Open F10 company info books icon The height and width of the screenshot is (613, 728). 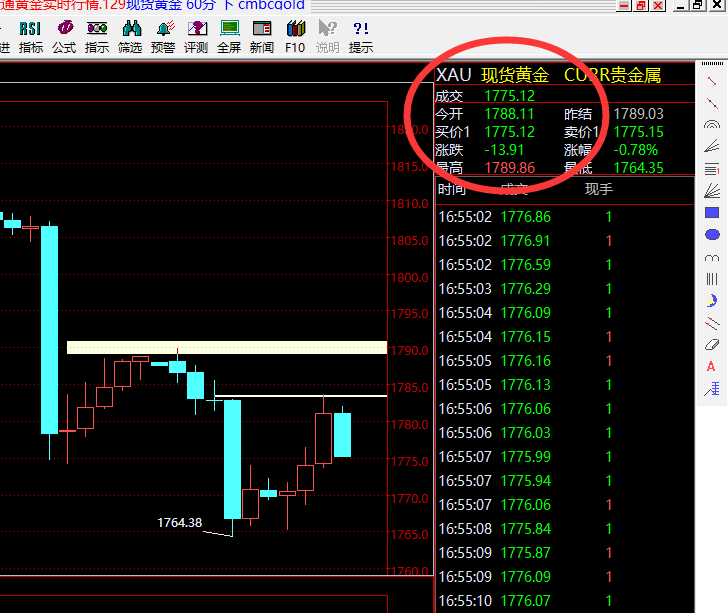tap(295, 36)
